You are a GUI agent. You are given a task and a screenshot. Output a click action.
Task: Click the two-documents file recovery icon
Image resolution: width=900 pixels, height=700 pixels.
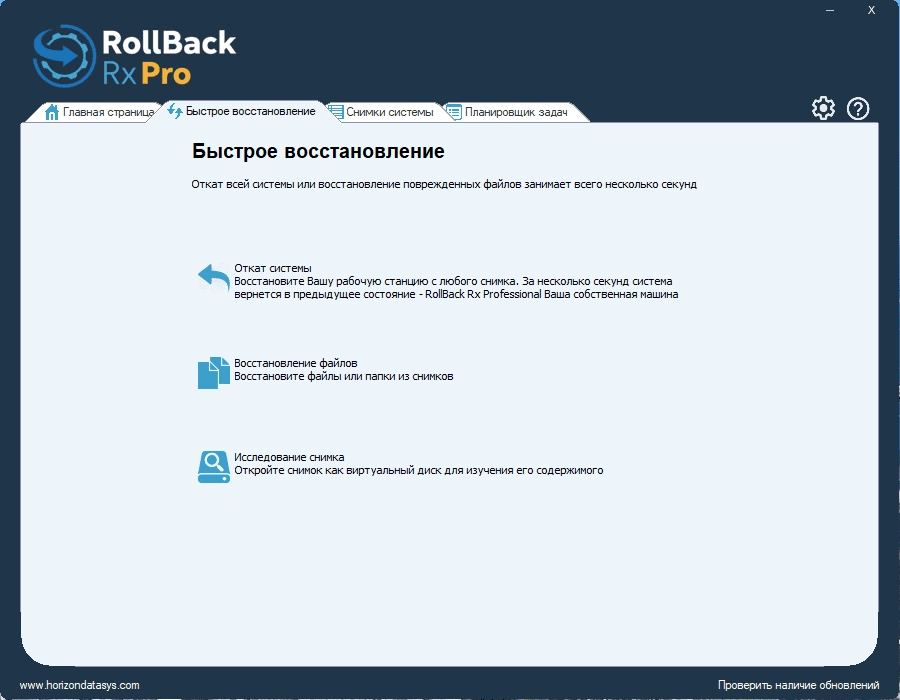point(214,373)
